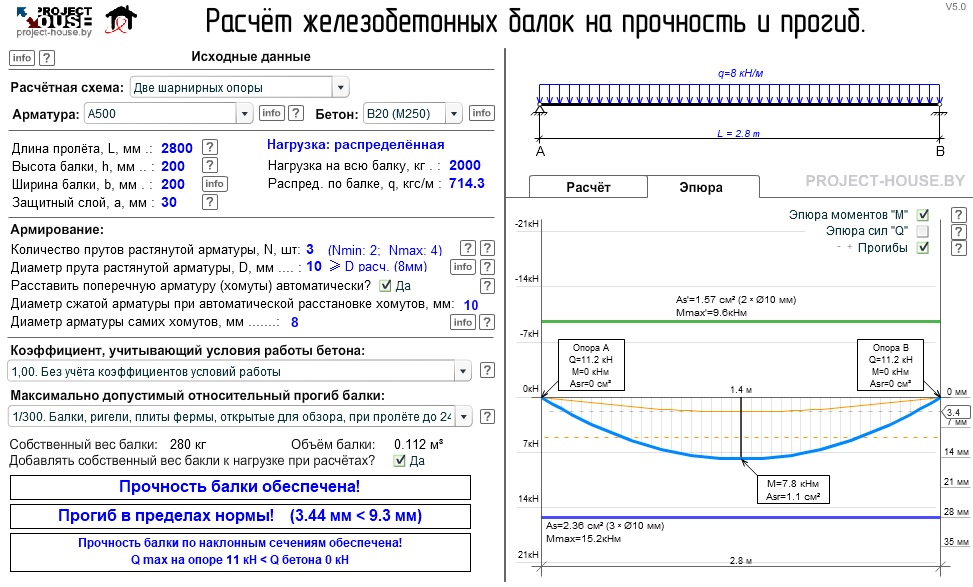Click the D расч. (8мм) hint

(378, 267)
